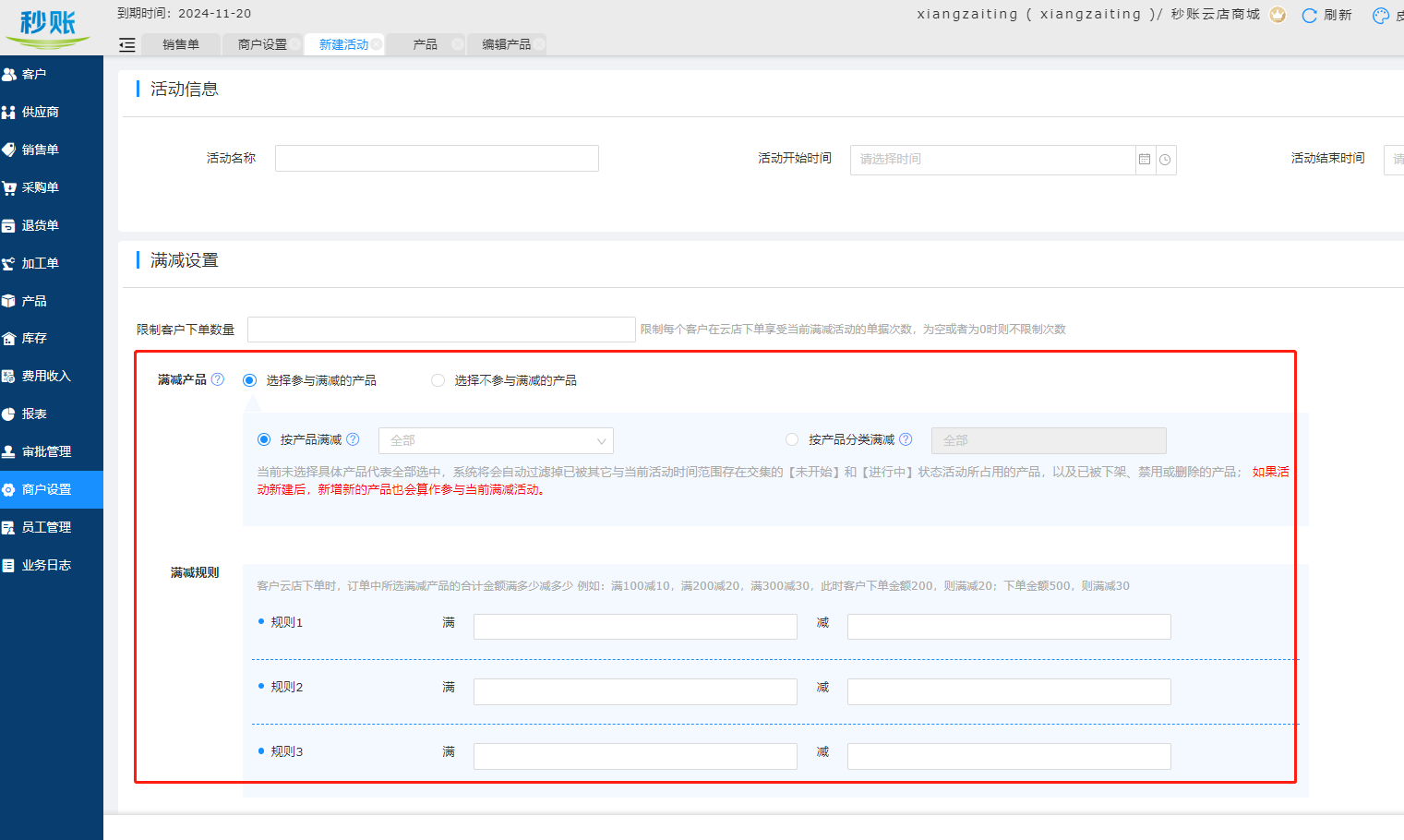Viewport: 1404px width, 840px height.
Task: Click help icon next to 按产品分类满减
Action: [906, 439]
